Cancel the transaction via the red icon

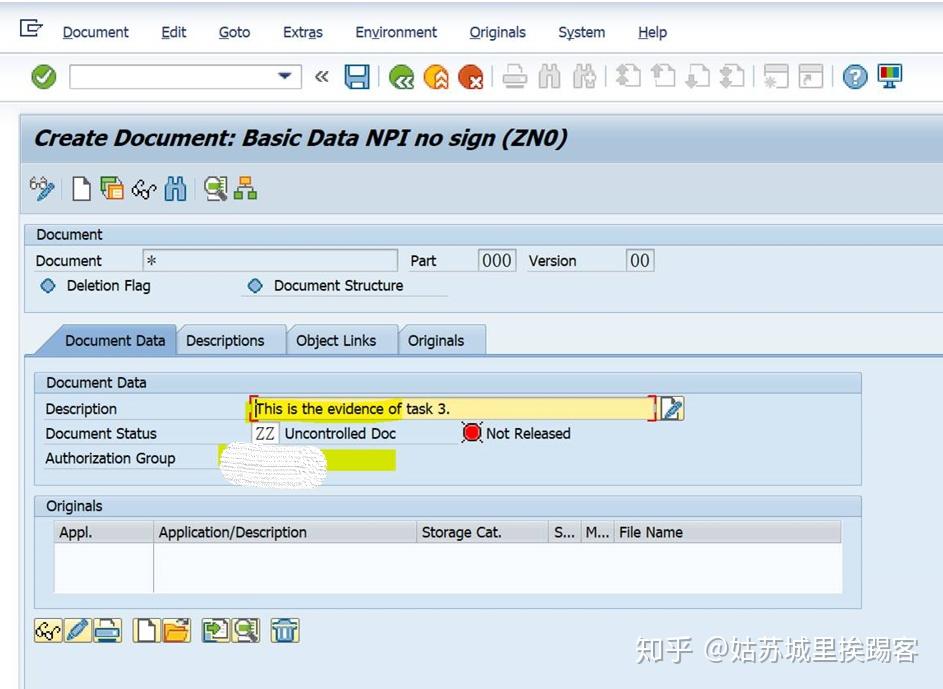pyautogui.click(x=470, y=78)
